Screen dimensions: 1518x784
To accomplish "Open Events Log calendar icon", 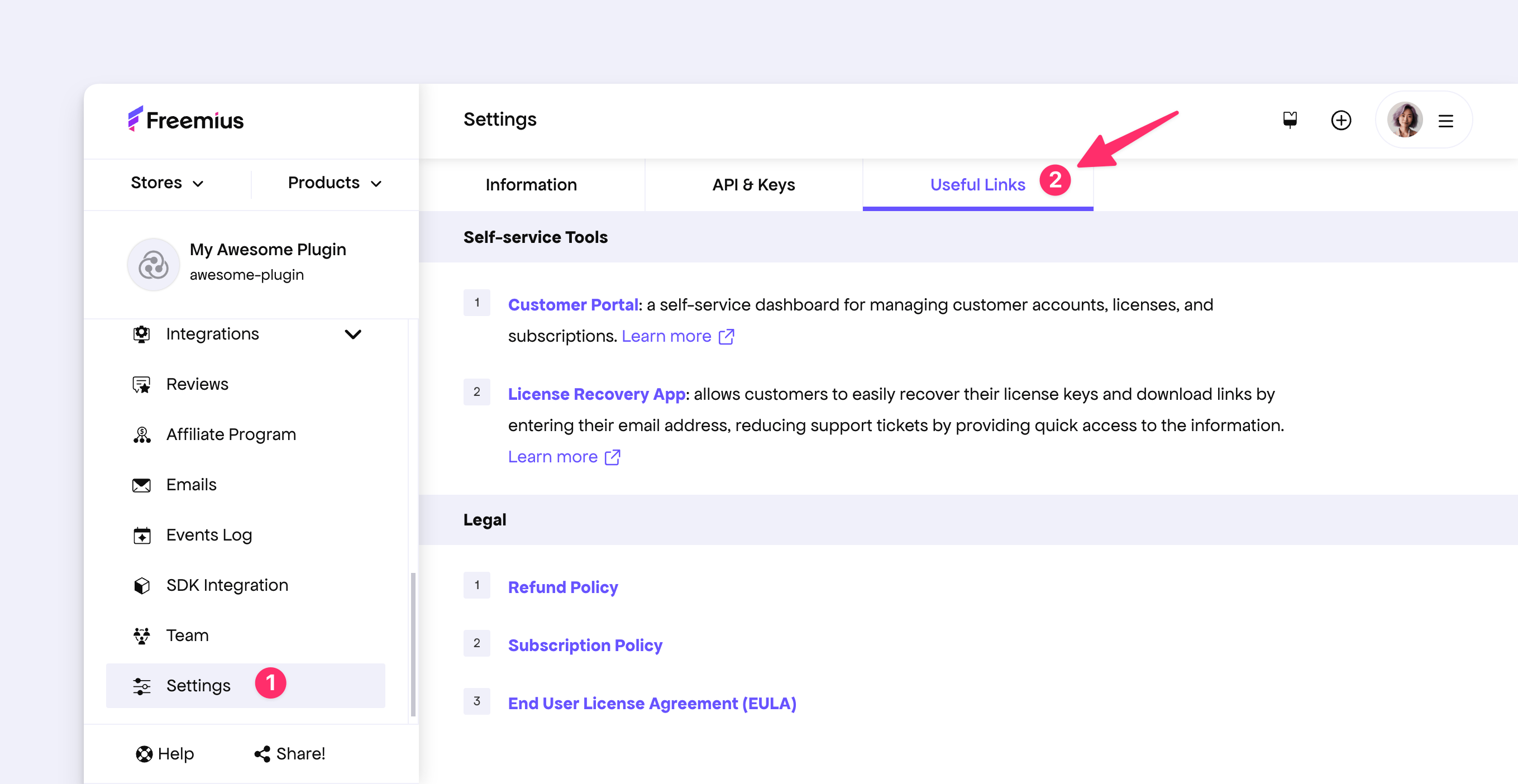I will click(141, 536).
